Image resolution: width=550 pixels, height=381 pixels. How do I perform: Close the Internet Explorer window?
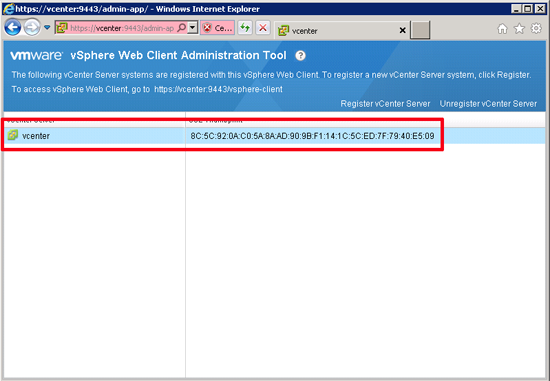click(540, 9)
